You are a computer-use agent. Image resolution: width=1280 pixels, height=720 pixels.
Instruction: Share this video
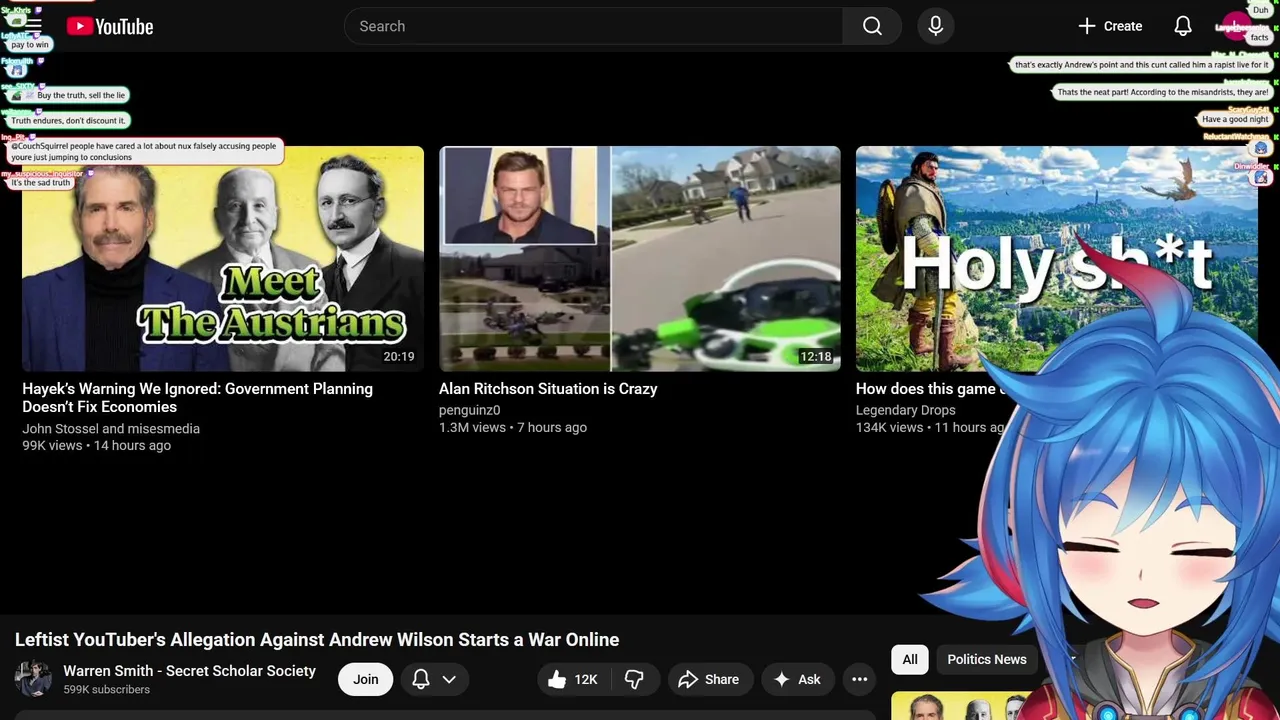(709, 679)
